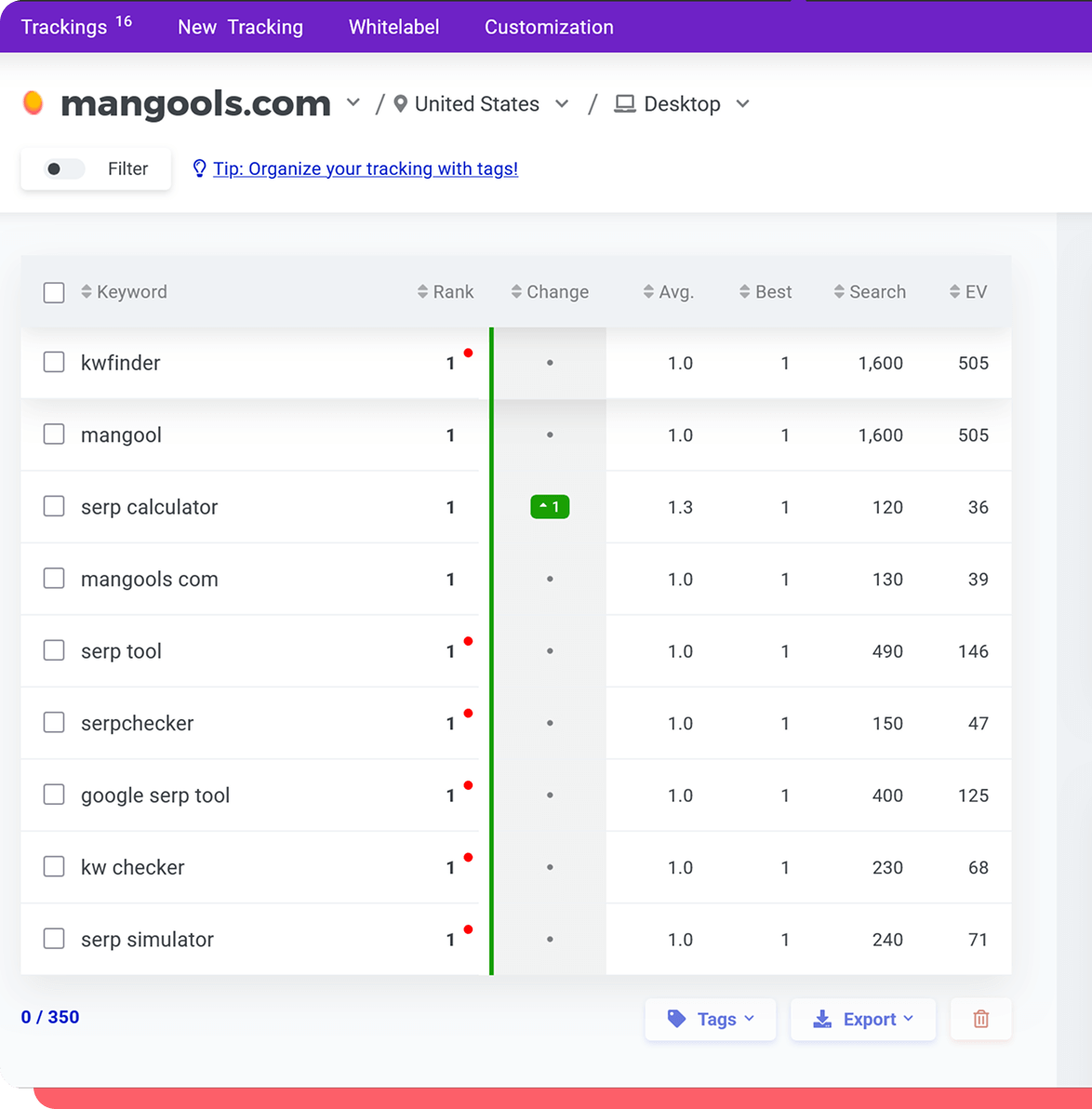Screen dimensions: 1092x1109
Task: Enable the Filter toggle switch
Action: (63, 168)
